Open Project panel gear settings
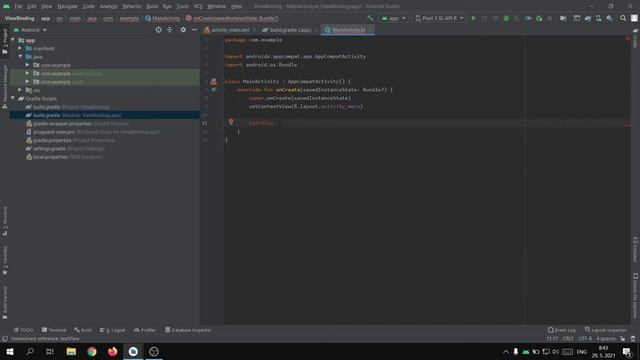Viewport: 640px width, 360px height. (183, 30)
